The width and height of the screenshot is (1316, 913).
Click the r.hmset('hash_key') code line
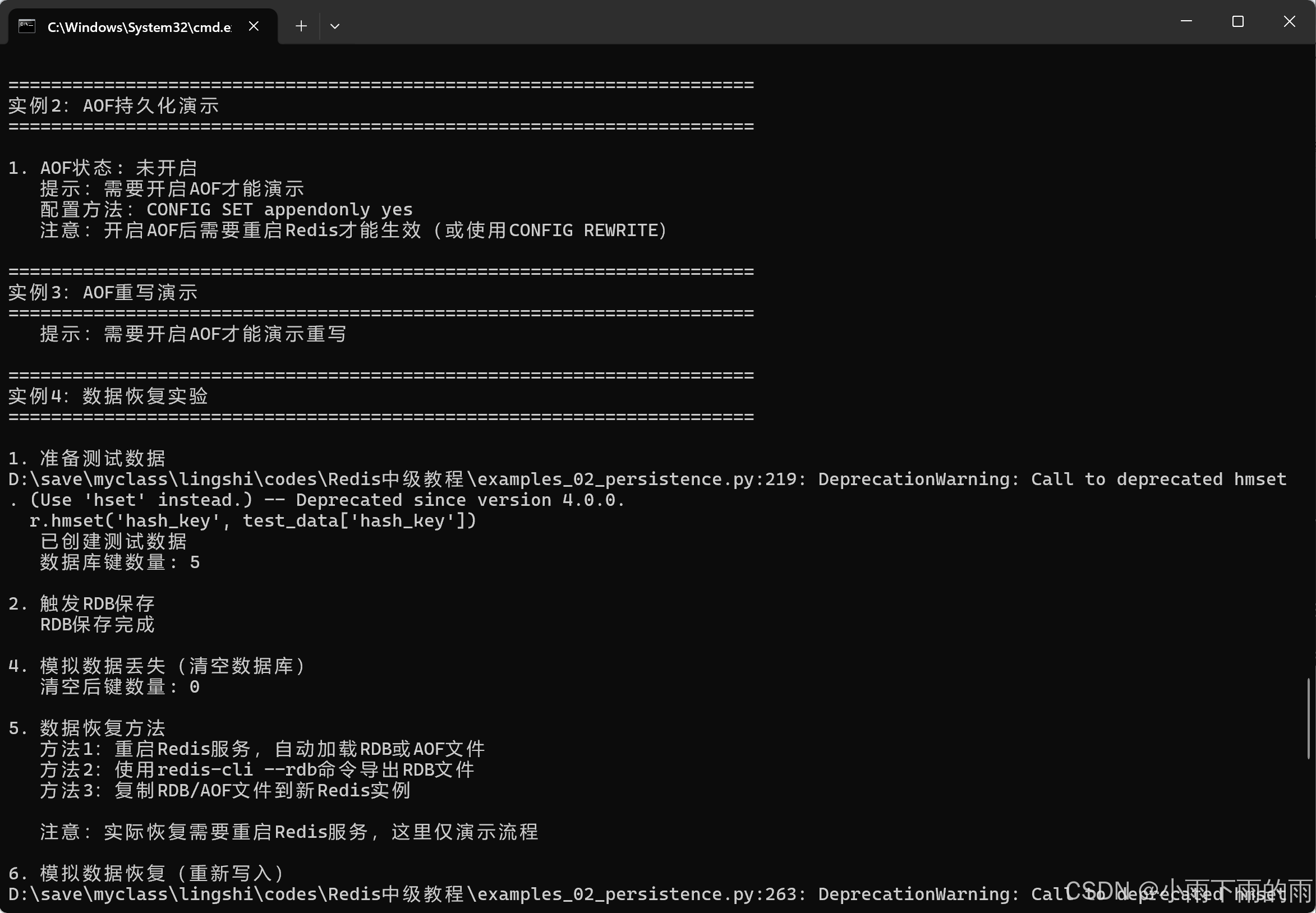(252, 520)
